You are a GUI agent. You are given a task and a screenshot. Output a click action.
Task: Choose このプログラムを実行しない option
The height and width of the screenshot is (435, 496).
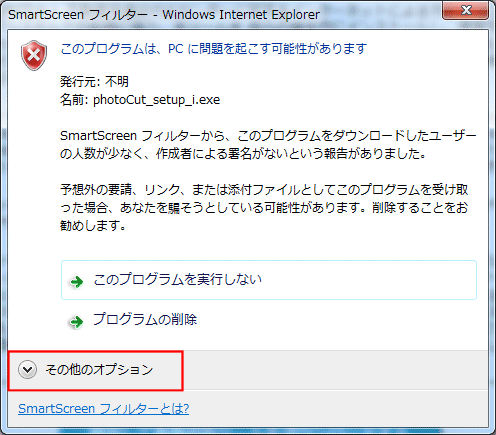click(269, 280)
